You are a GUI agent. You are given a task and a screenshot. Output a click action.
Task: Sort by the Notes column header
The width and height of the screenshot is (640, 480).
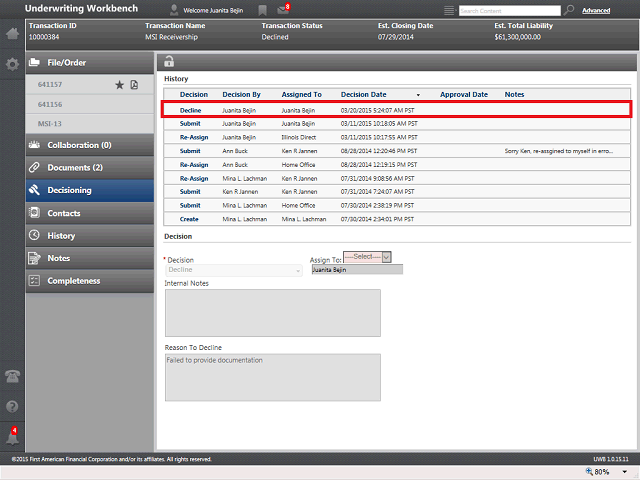pos(514,94)
